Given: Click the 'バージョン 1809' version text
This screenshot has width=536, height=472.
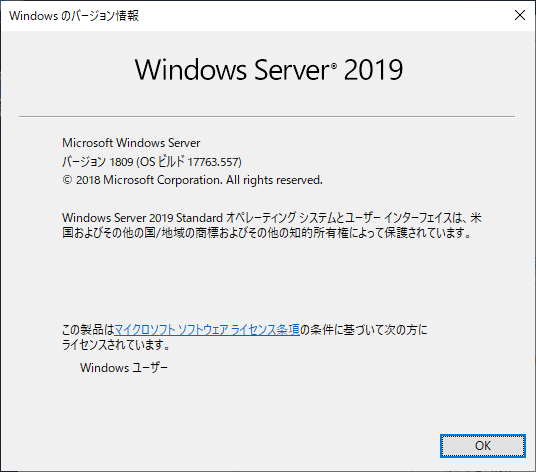Looking at the screenshot, I should (97, 162).
